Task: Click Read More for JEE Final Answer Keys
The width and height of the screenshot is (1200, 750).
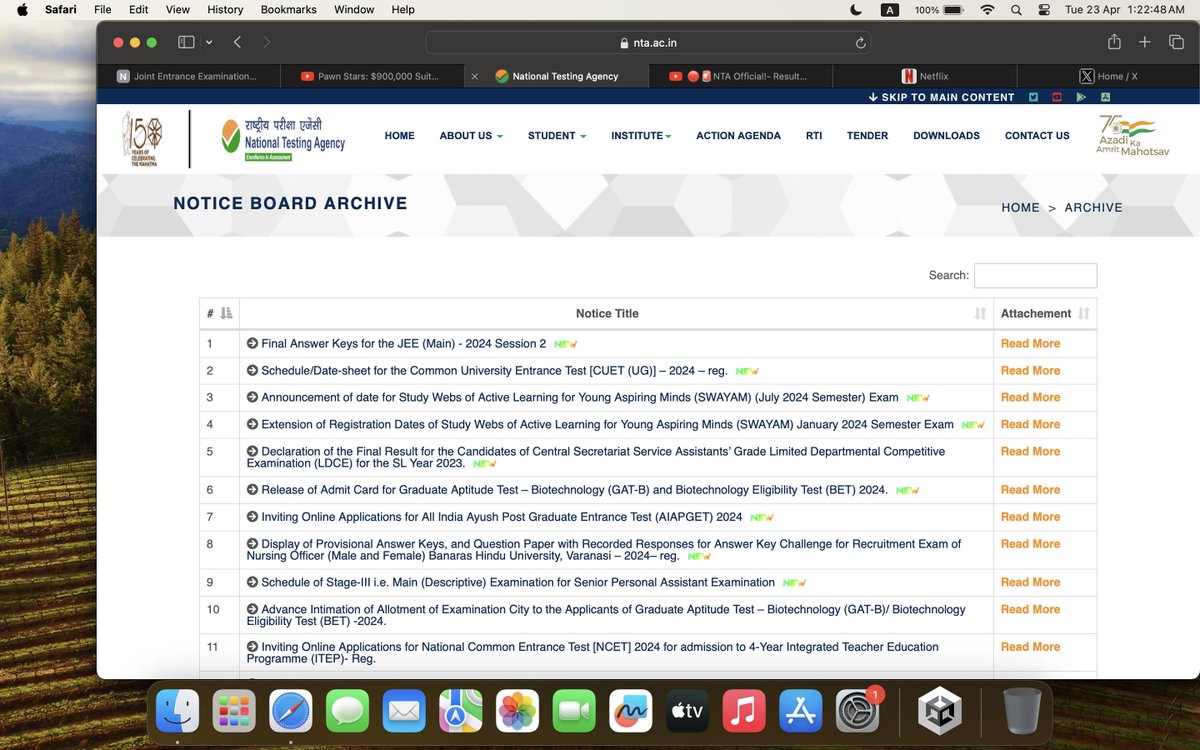Action: click(1030, 343)
